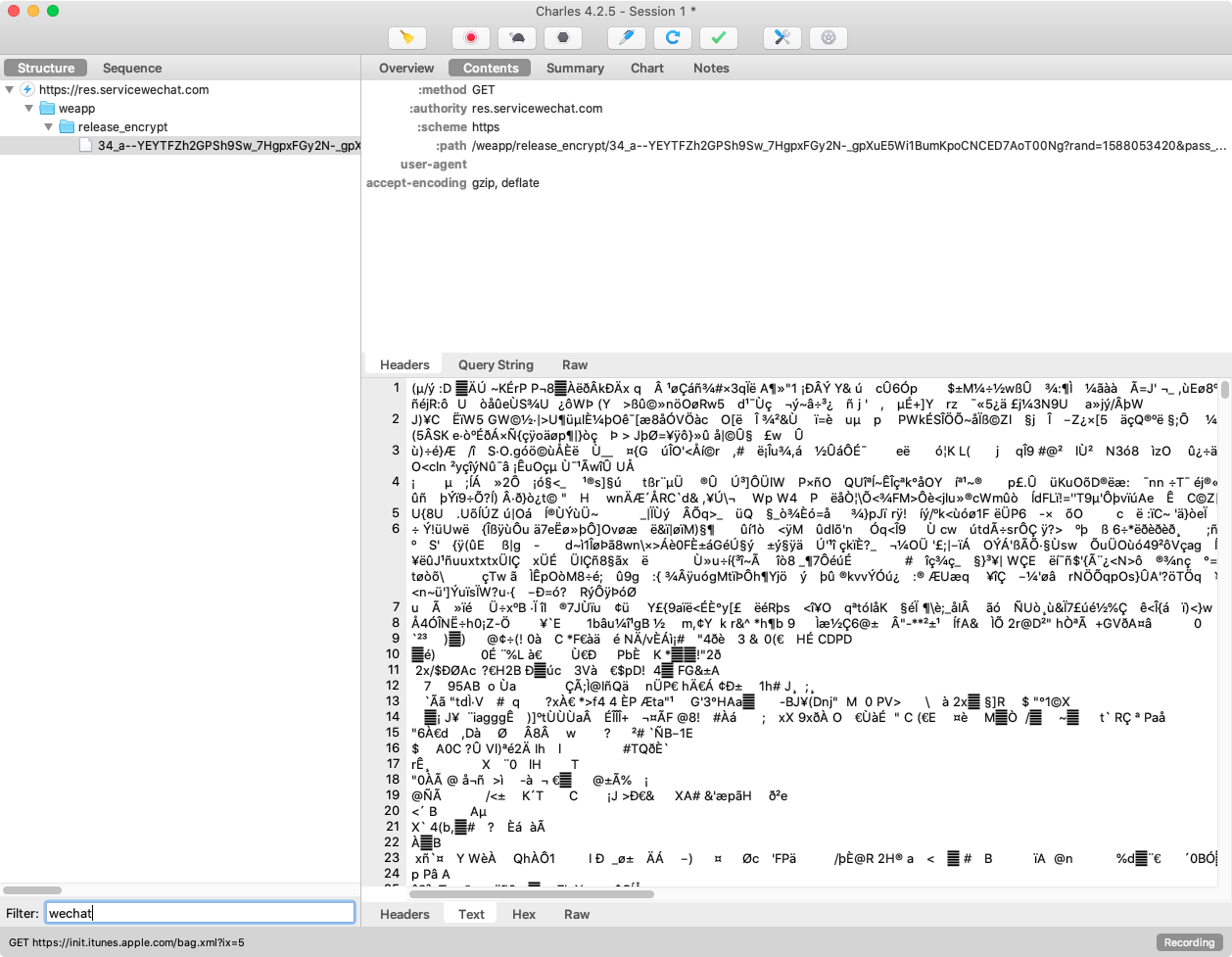Open the Hex response view

(524, 914)
